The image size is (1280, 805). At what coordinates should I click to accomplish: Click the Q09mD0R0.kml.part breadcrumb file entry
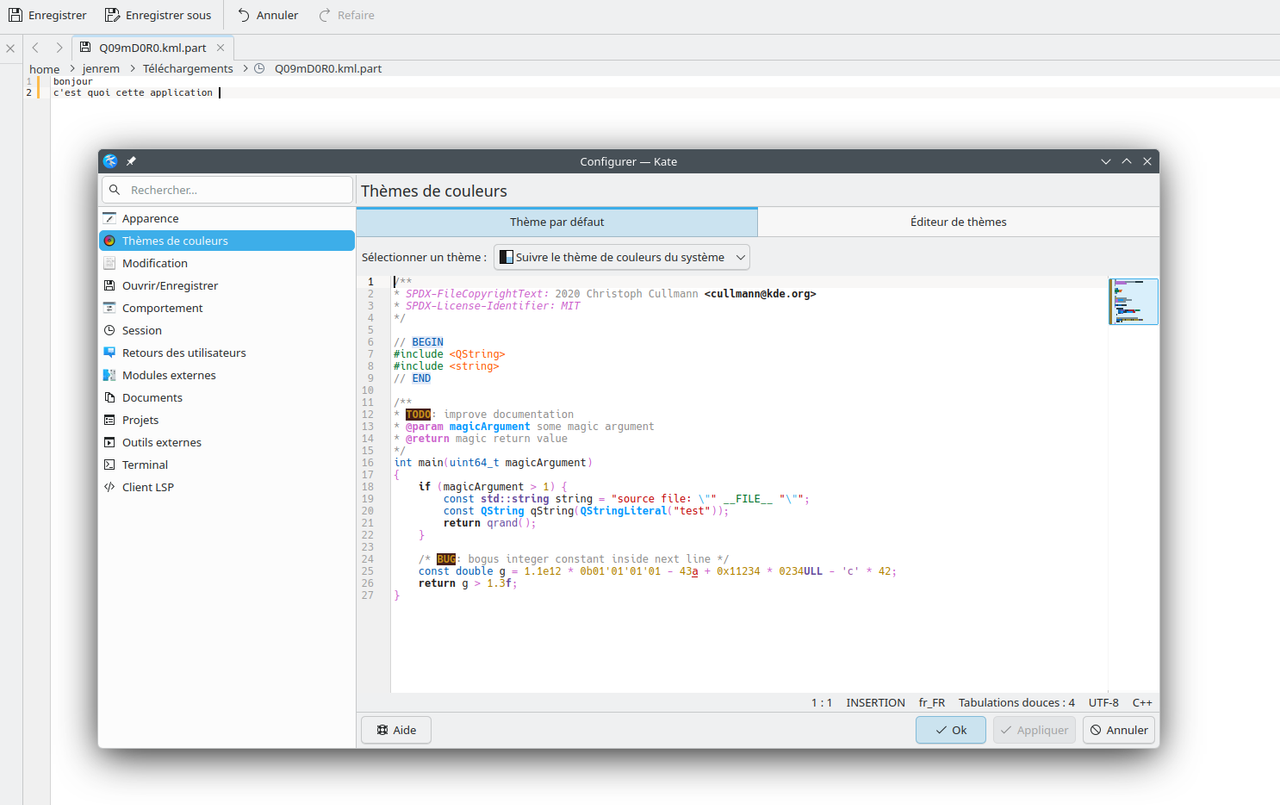[328, 69]
